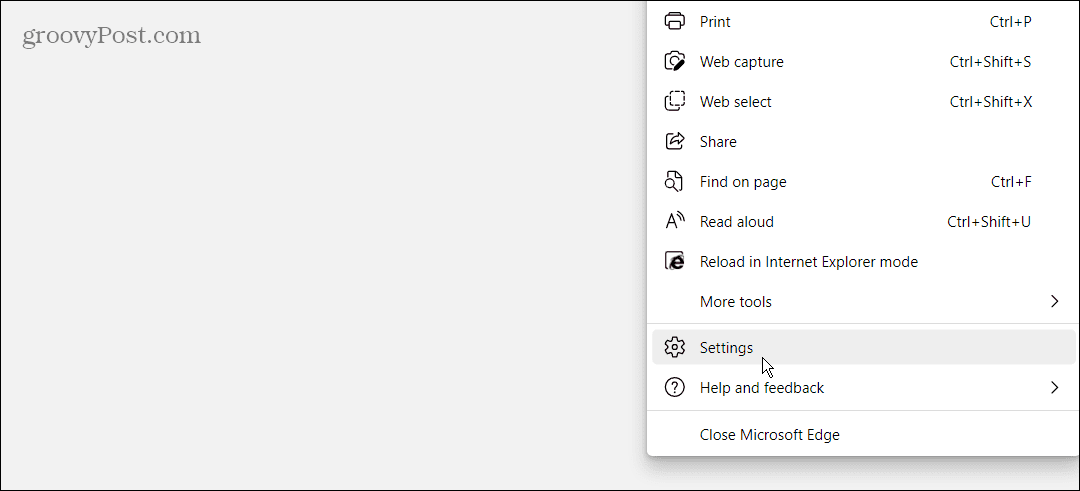Click the Settings gear icon
The width and height of the screenshot is (1080, 491).
pyautogui.click(x=674, y=347)
